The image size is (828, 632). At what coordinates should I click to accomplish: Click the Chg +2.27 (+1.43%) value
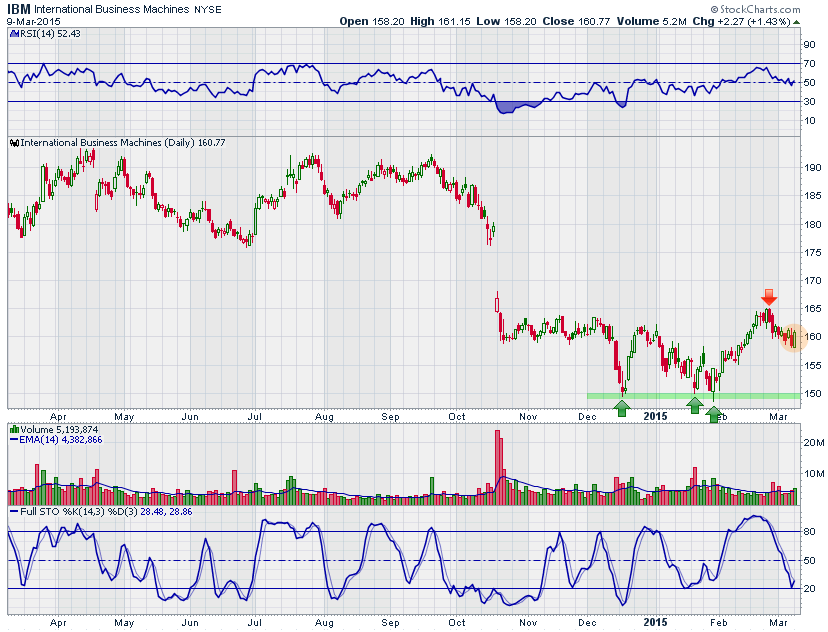point(741,22)
